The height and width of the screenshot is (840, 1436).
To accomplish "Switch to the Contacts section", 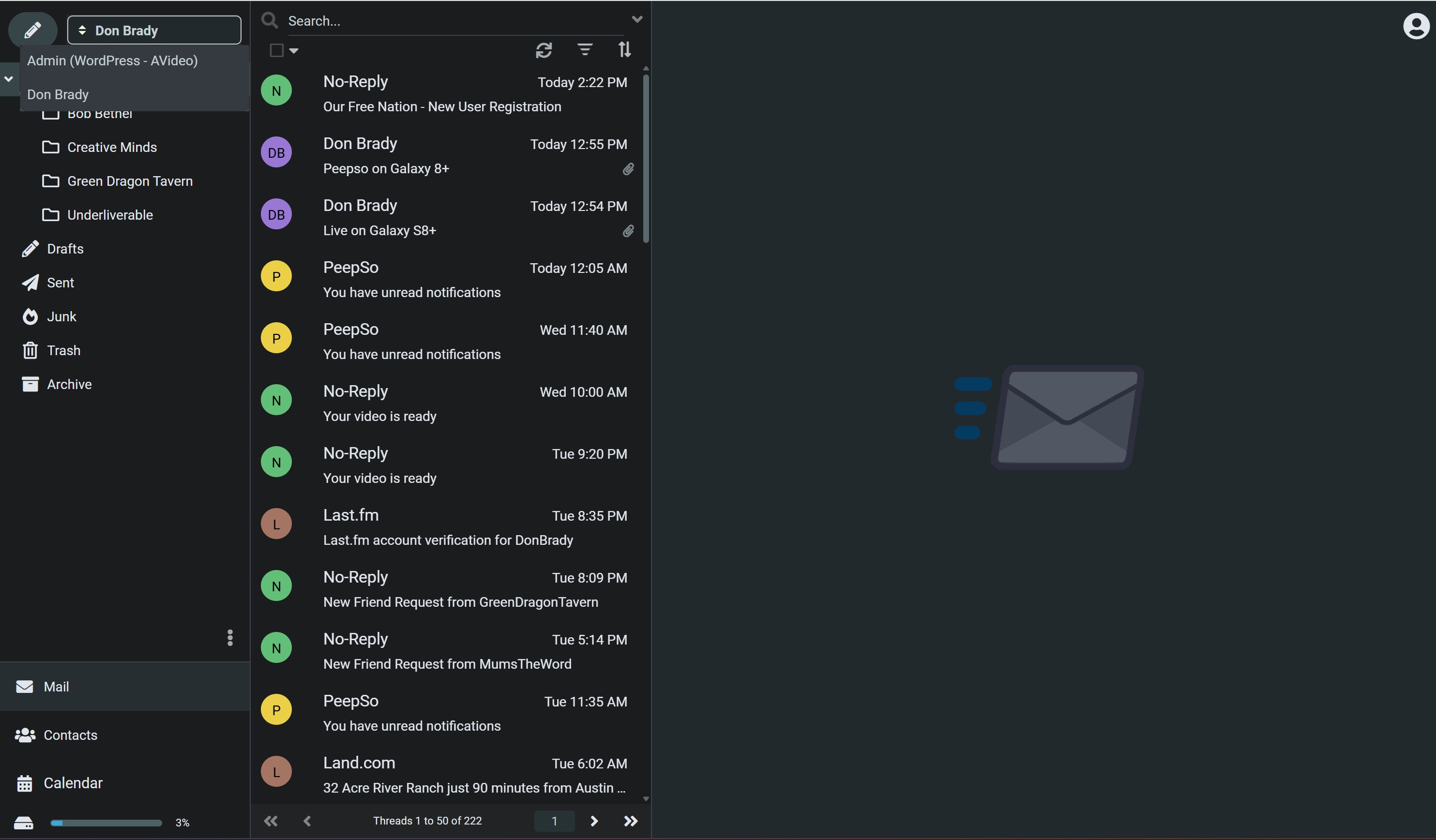I will coord(125,735).
